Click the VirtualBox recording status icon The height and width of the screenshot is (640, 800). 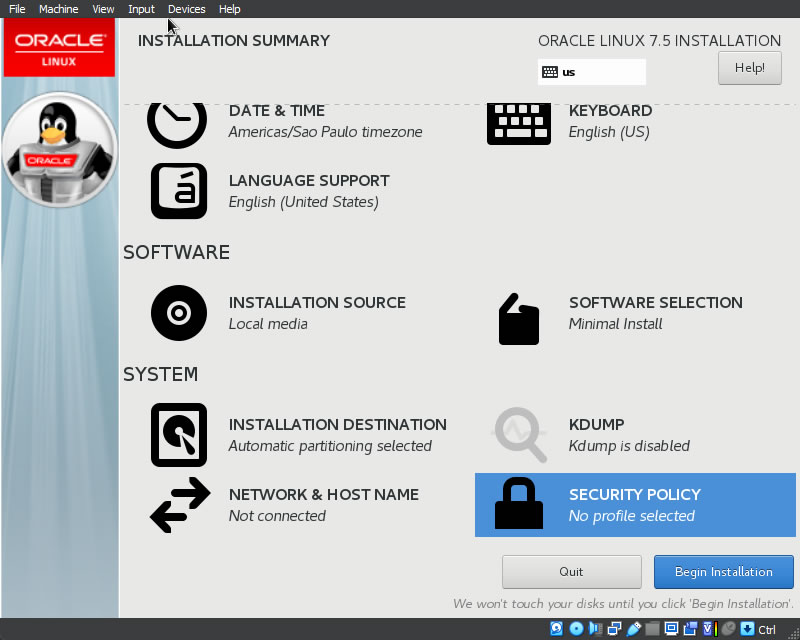[690, 629]
